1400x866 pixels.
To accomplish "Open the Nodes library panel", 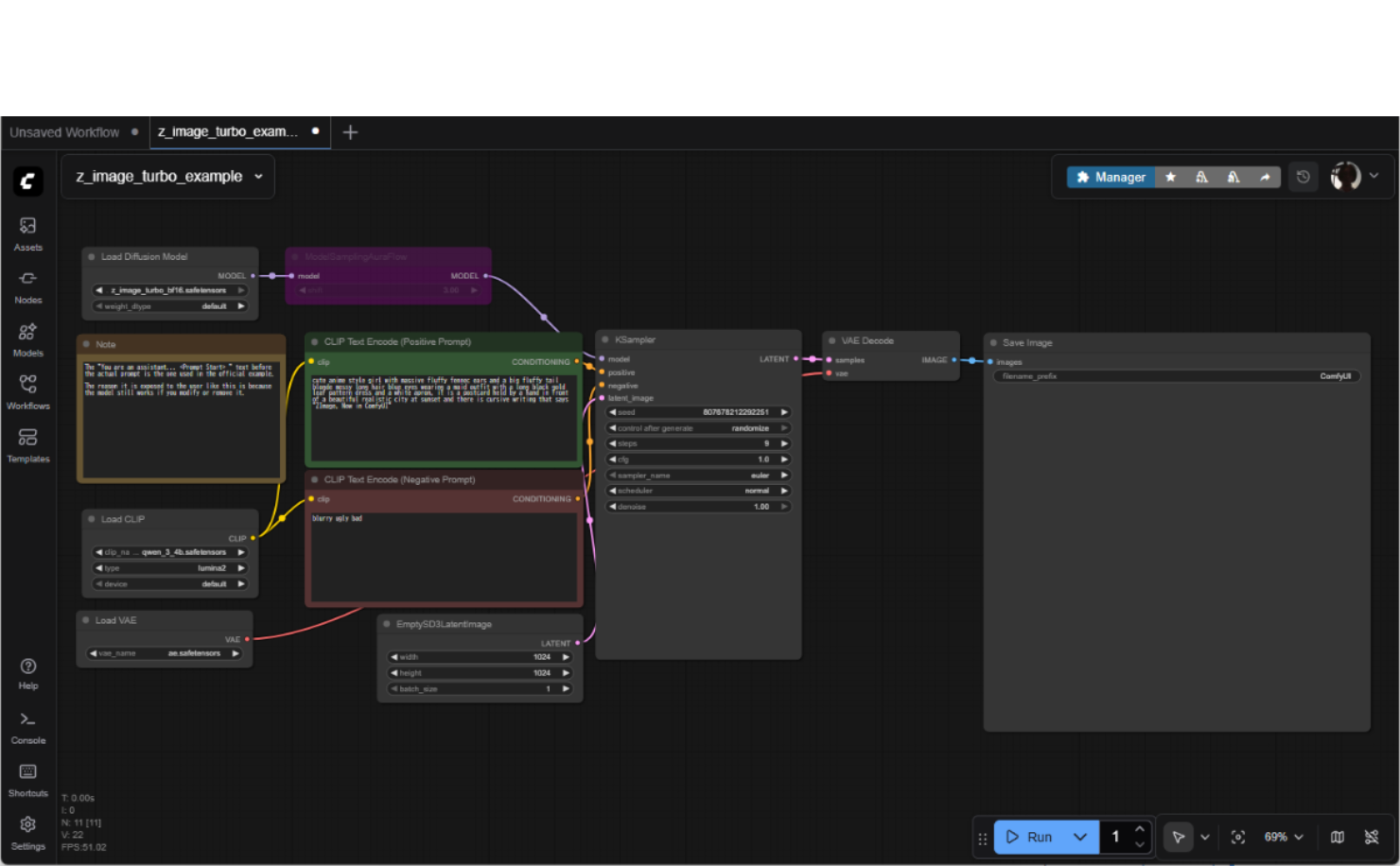I will click(x=27, y=286).
